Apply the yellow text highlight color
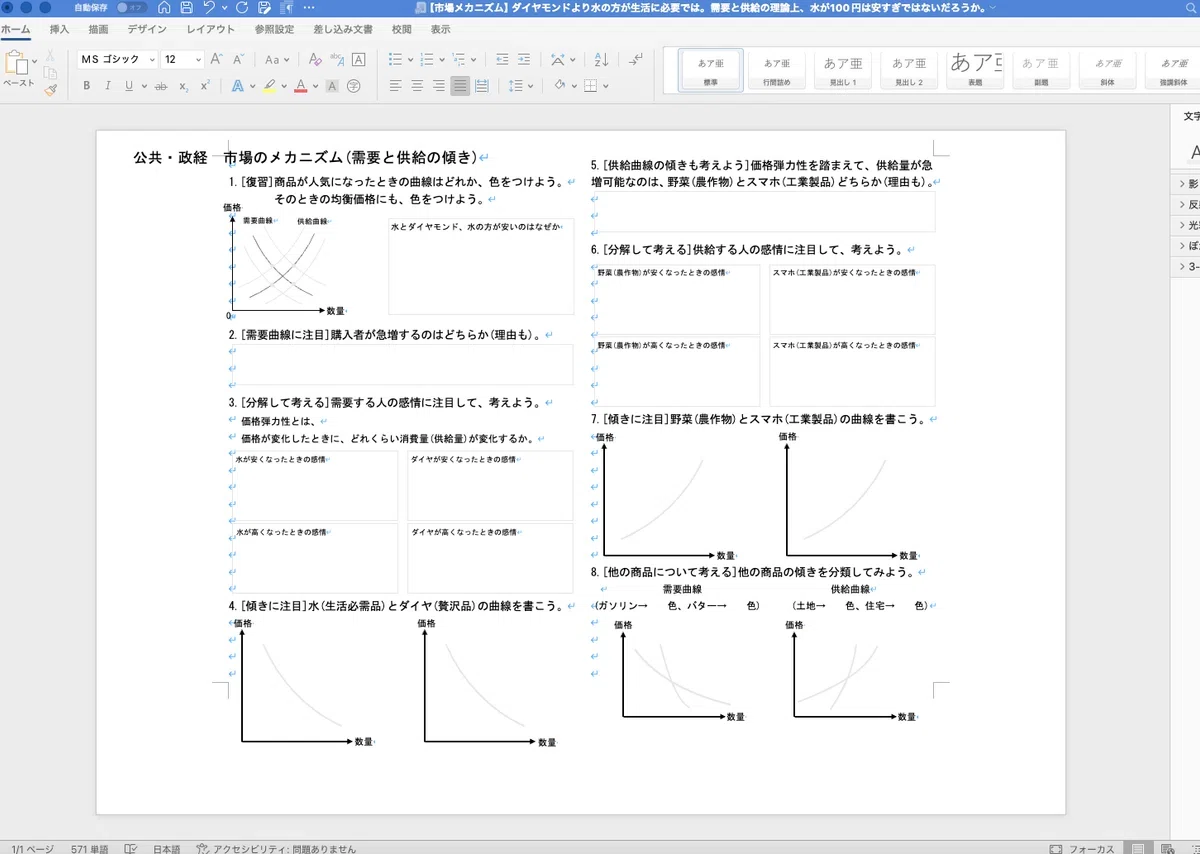1200x854 pixels. (269, 86)
